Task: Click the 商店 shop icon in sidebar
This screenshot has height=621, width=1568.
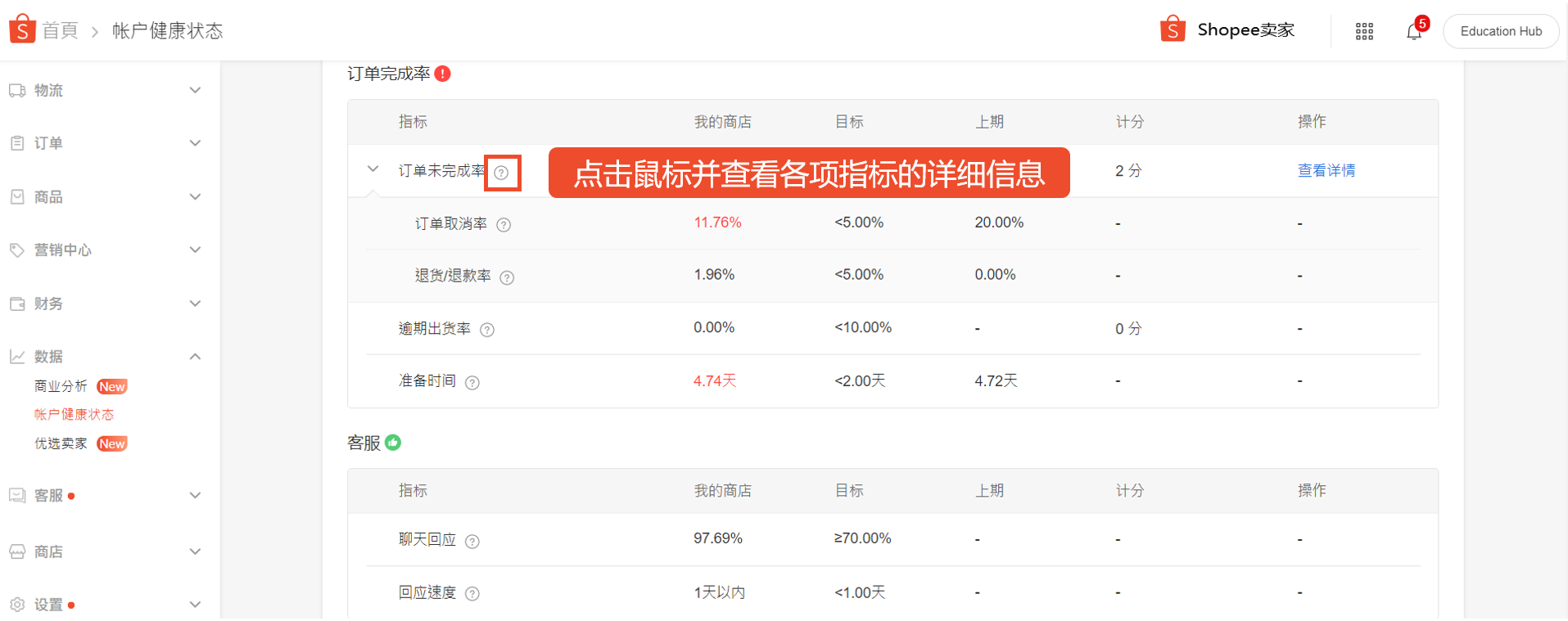Action: 17,551
